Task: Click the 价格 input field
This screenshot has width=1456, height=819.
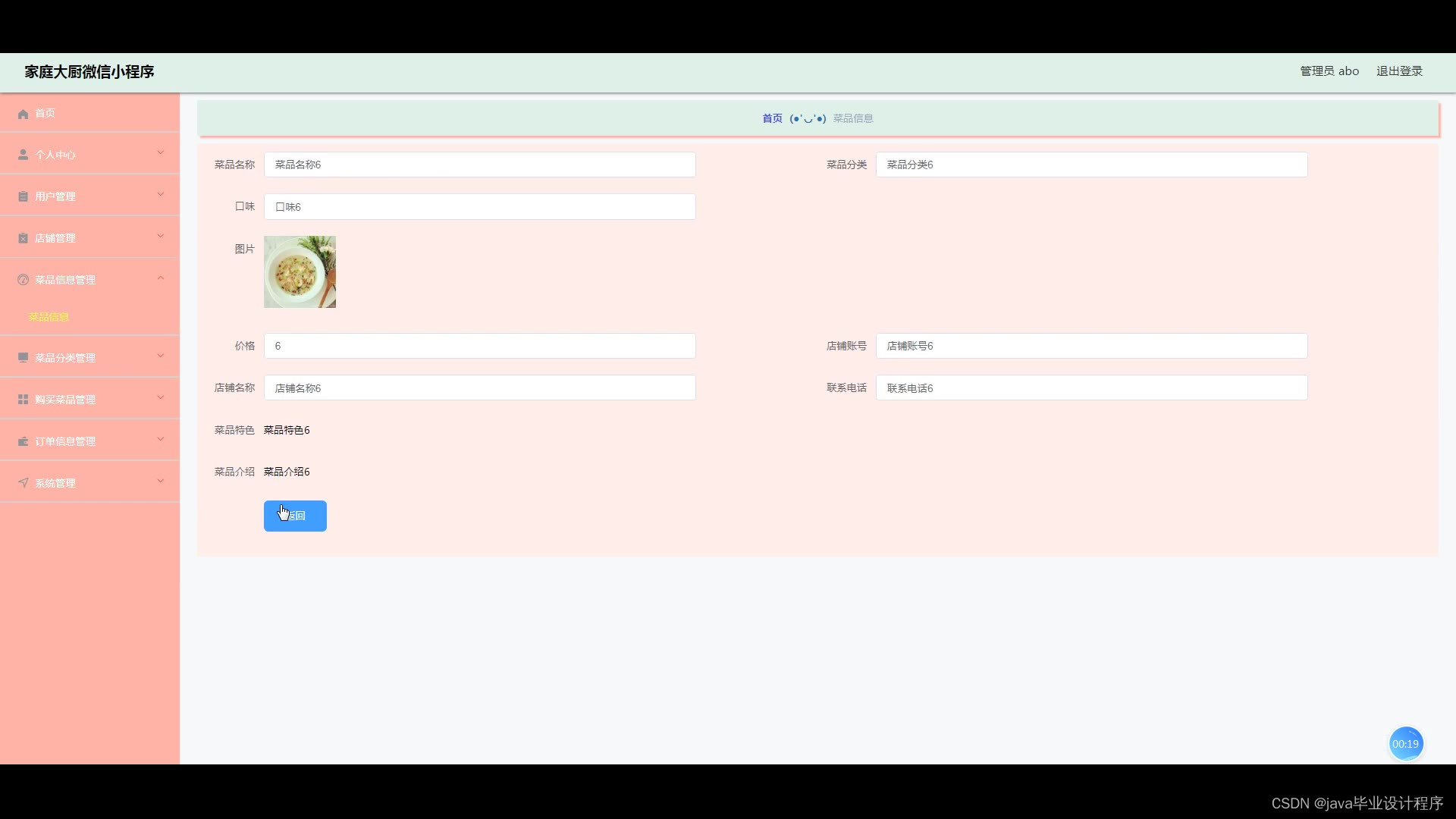Action: 479,346
